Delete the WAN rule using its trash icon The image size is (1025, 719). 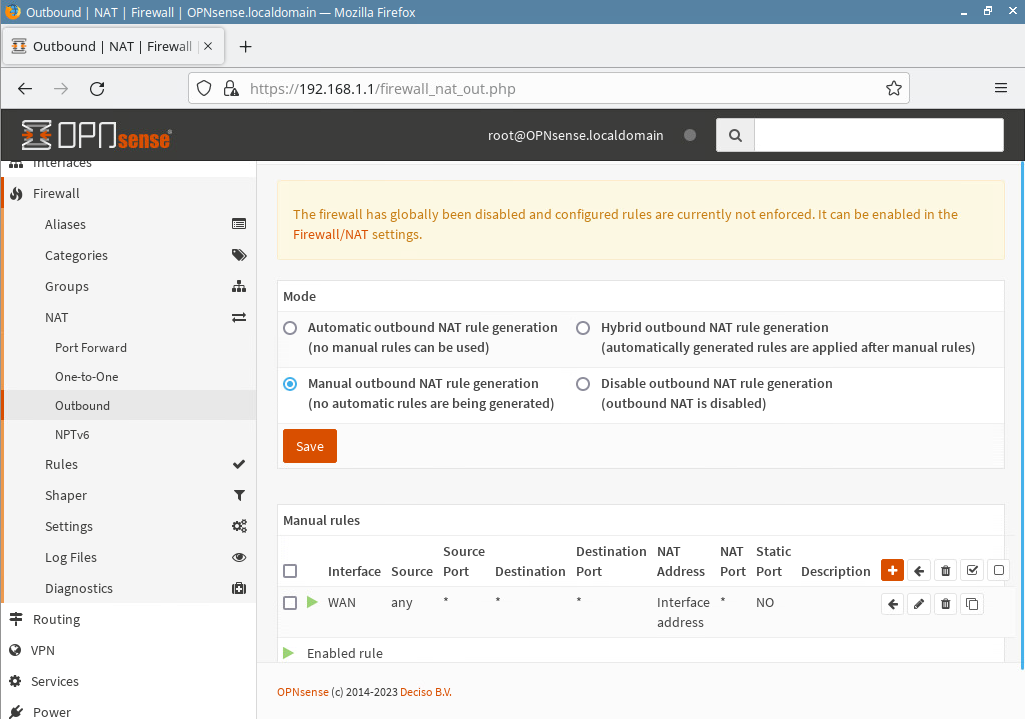[x=945, y=603]
